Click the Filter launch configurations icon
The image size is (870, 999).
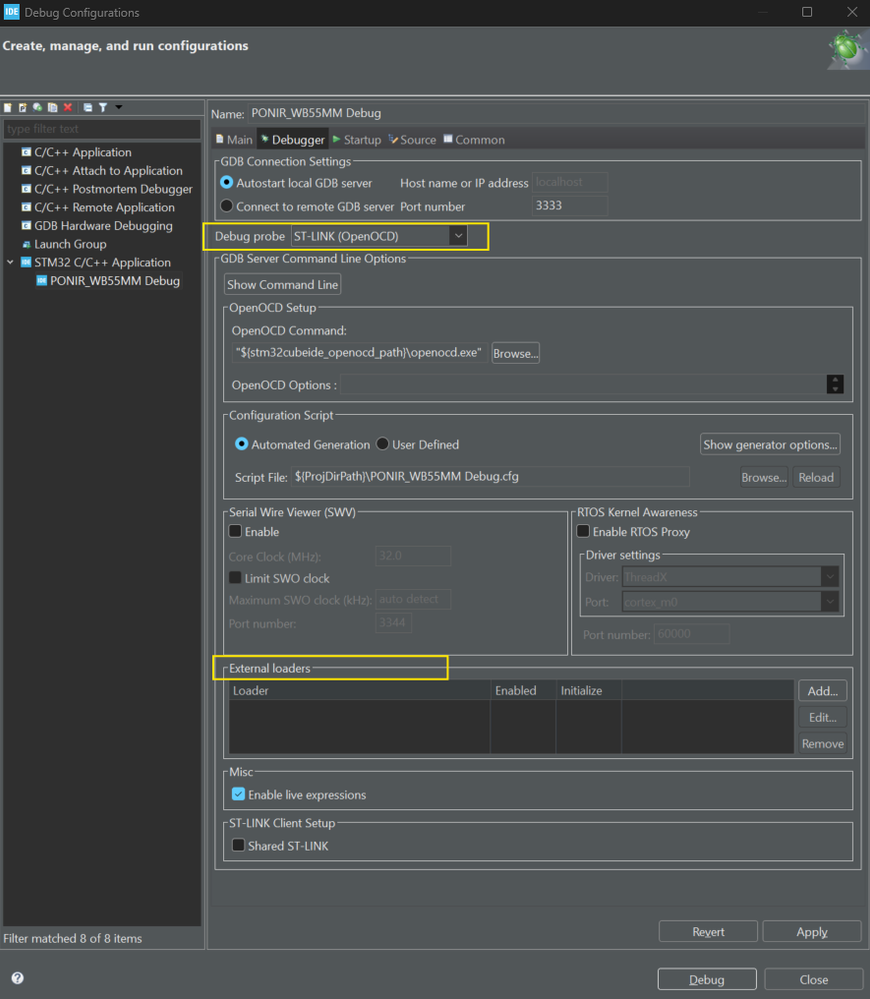click(x=102, y=108)
